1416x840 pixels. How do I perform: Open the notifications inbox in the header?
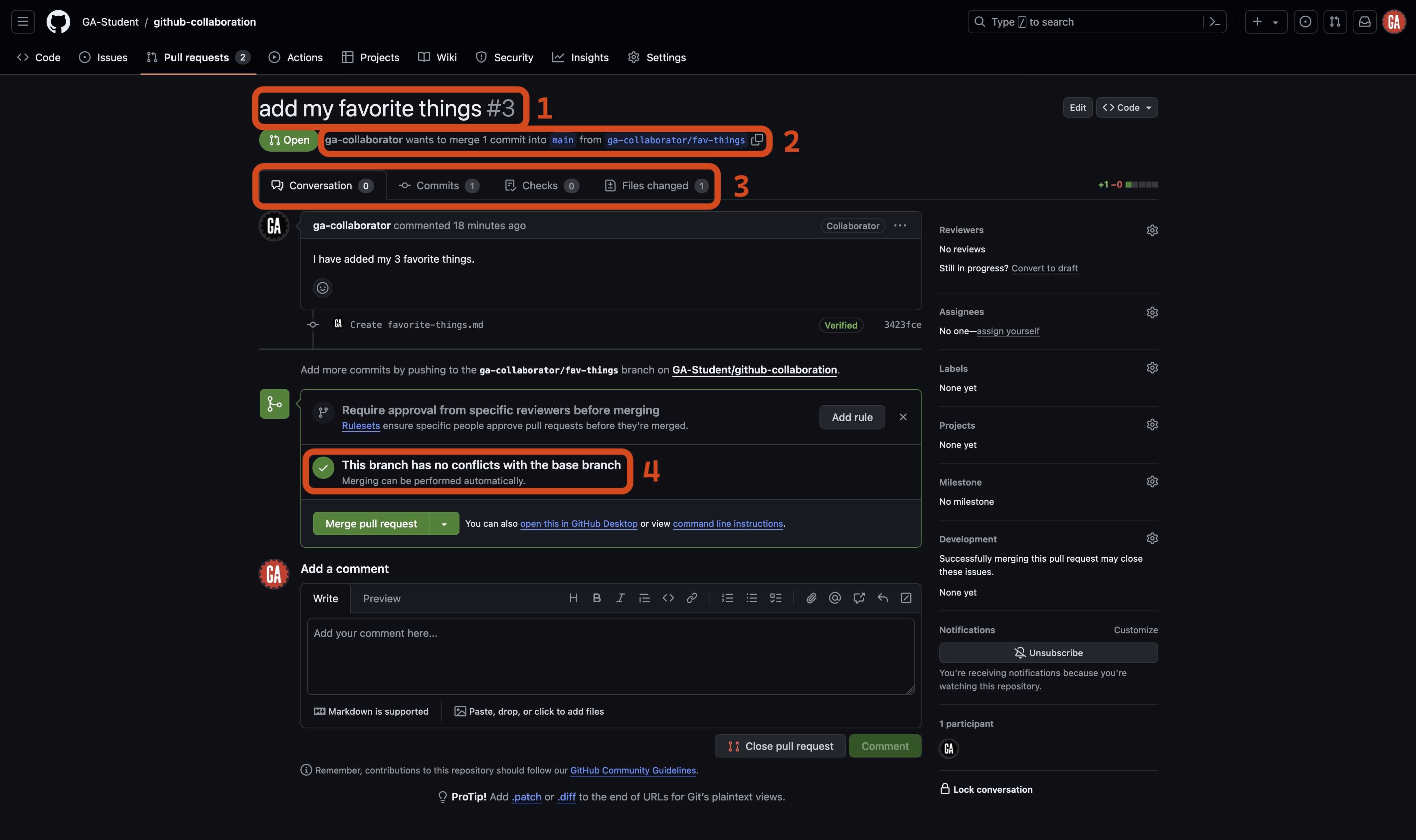pos(1364,22)
